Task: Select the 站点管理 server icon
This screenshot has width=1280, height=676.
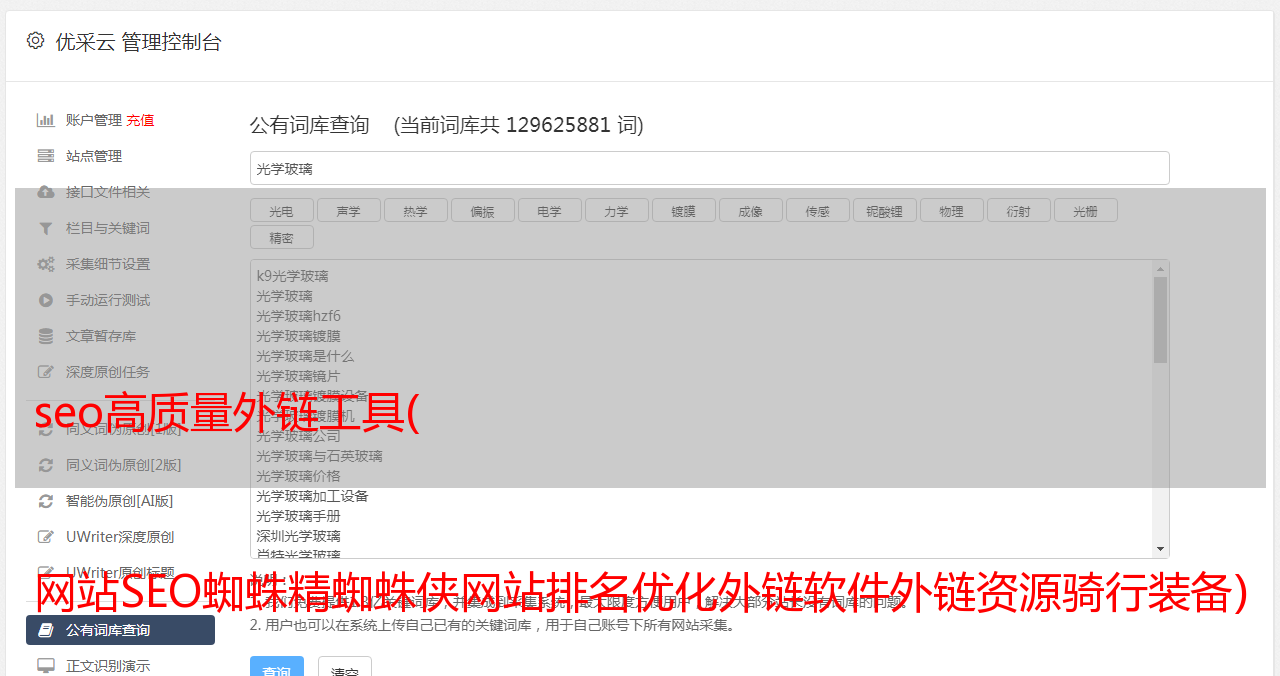Action: tap(46, 156)
